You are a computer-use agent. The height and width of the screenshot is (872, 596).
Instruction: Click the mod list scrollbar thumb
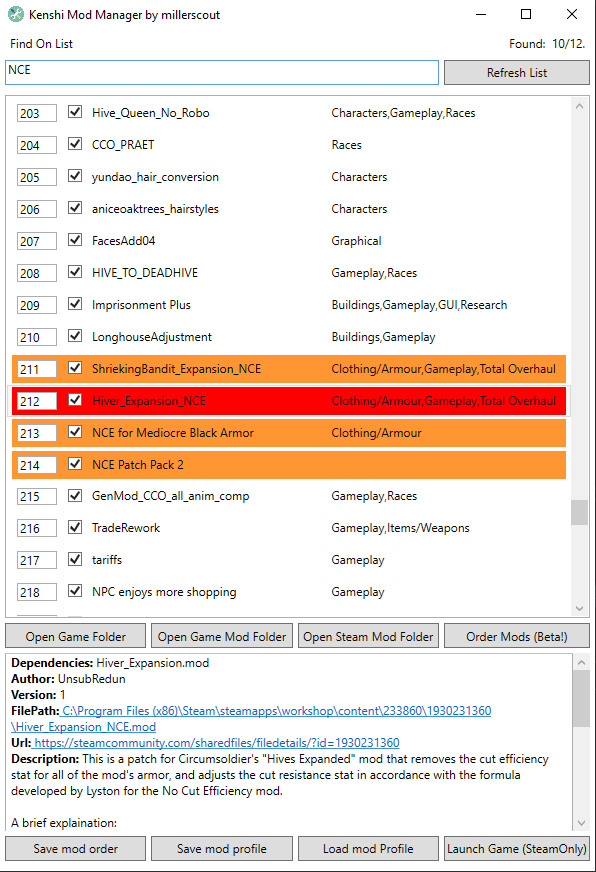[579, 512]
